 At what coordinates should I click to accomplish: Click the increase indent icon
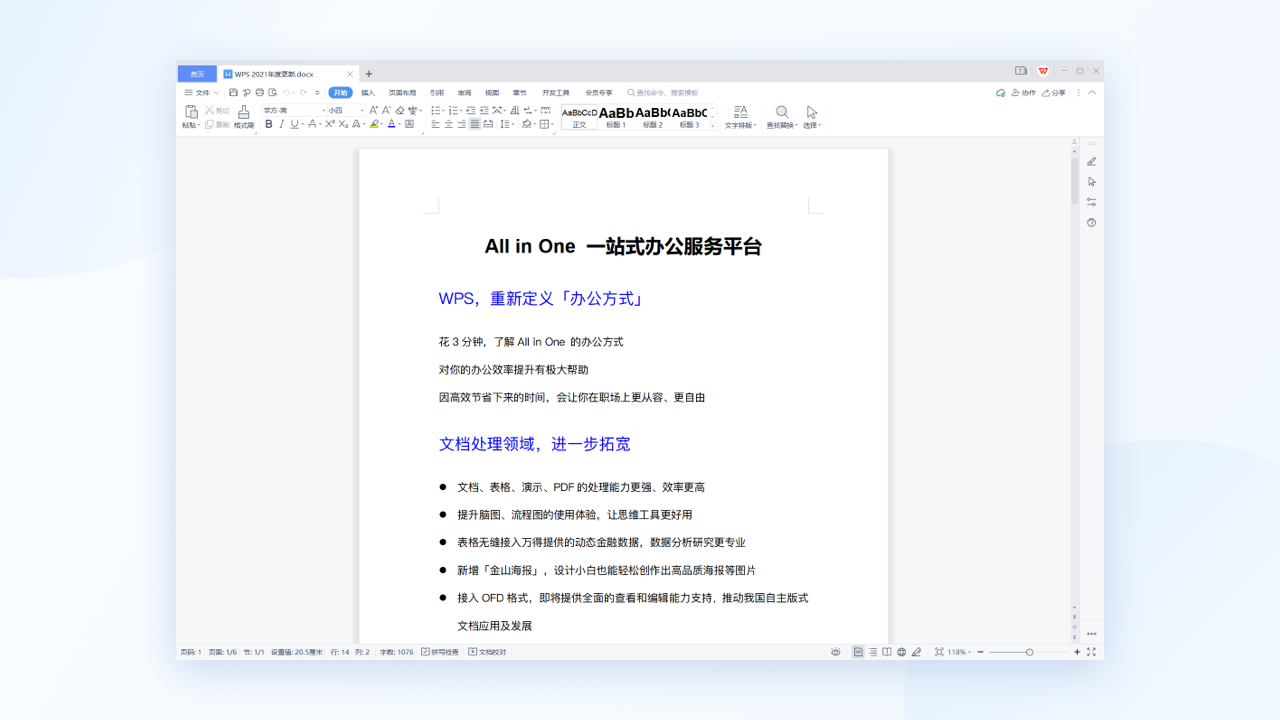(484, 110)
